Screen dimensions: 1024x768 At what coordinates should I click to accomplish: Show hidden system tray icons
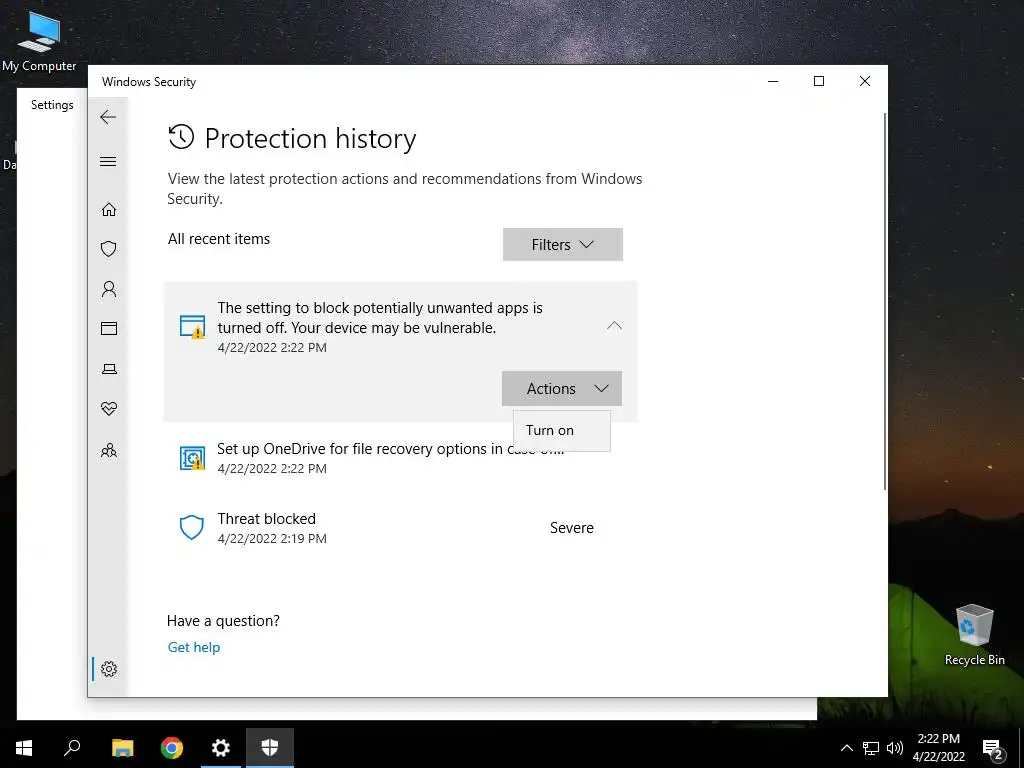tap(846, 748)
